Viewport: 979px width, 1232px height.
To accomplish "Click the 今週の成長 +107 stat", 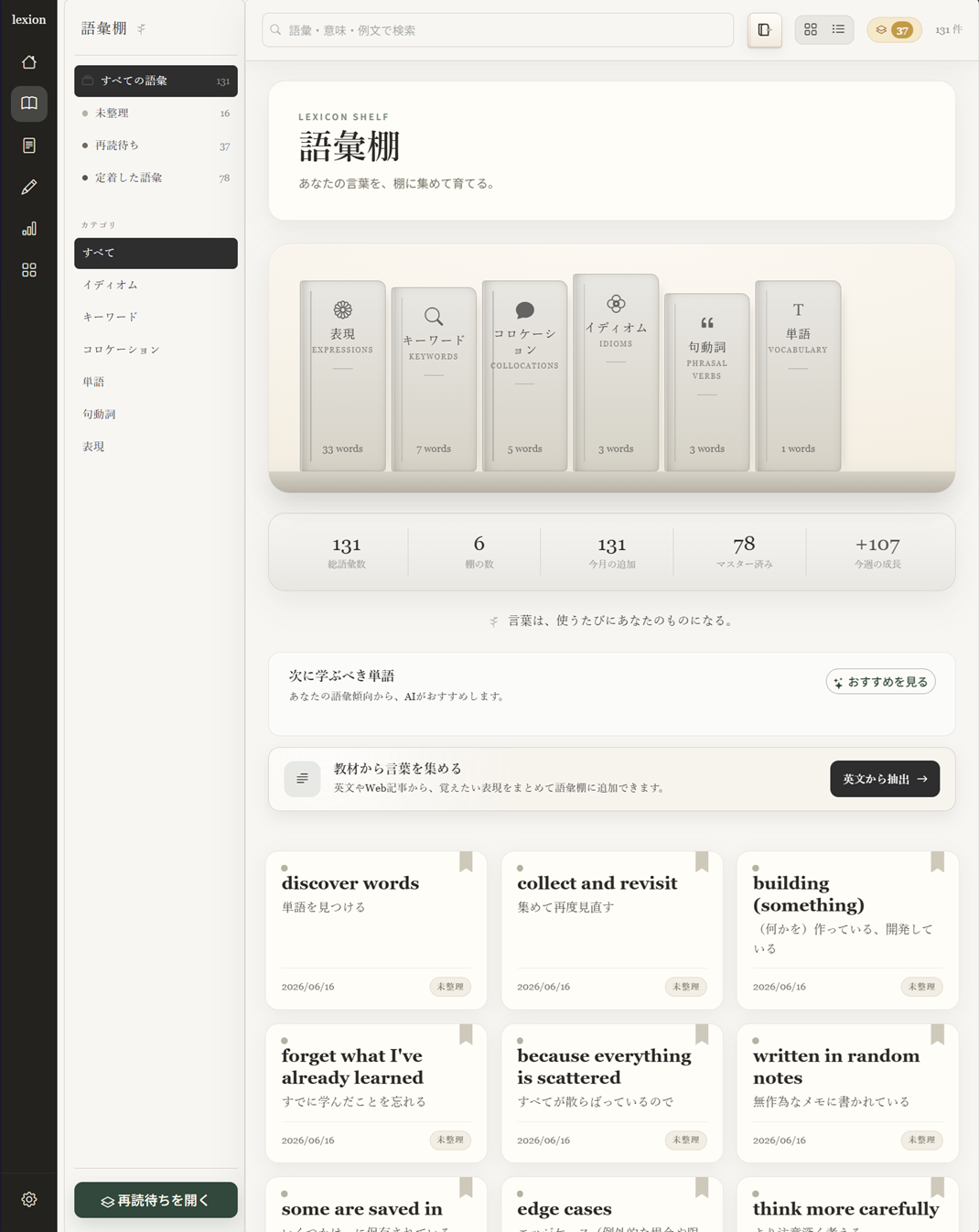I will (877, 552).
